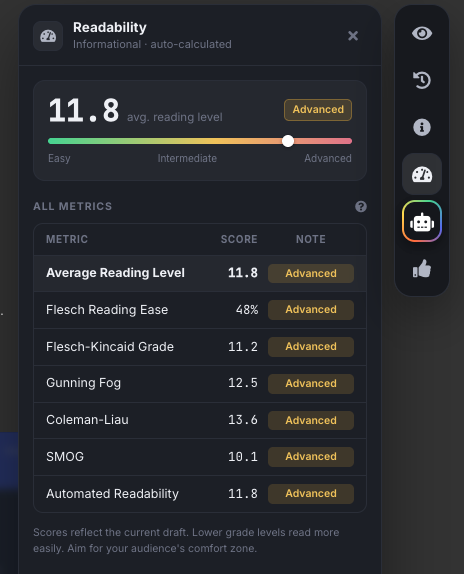The width and height of the screenshot is (464, 574).
Task: Click Advanced badge in Automated Readability row
Action: coord(311,494)
